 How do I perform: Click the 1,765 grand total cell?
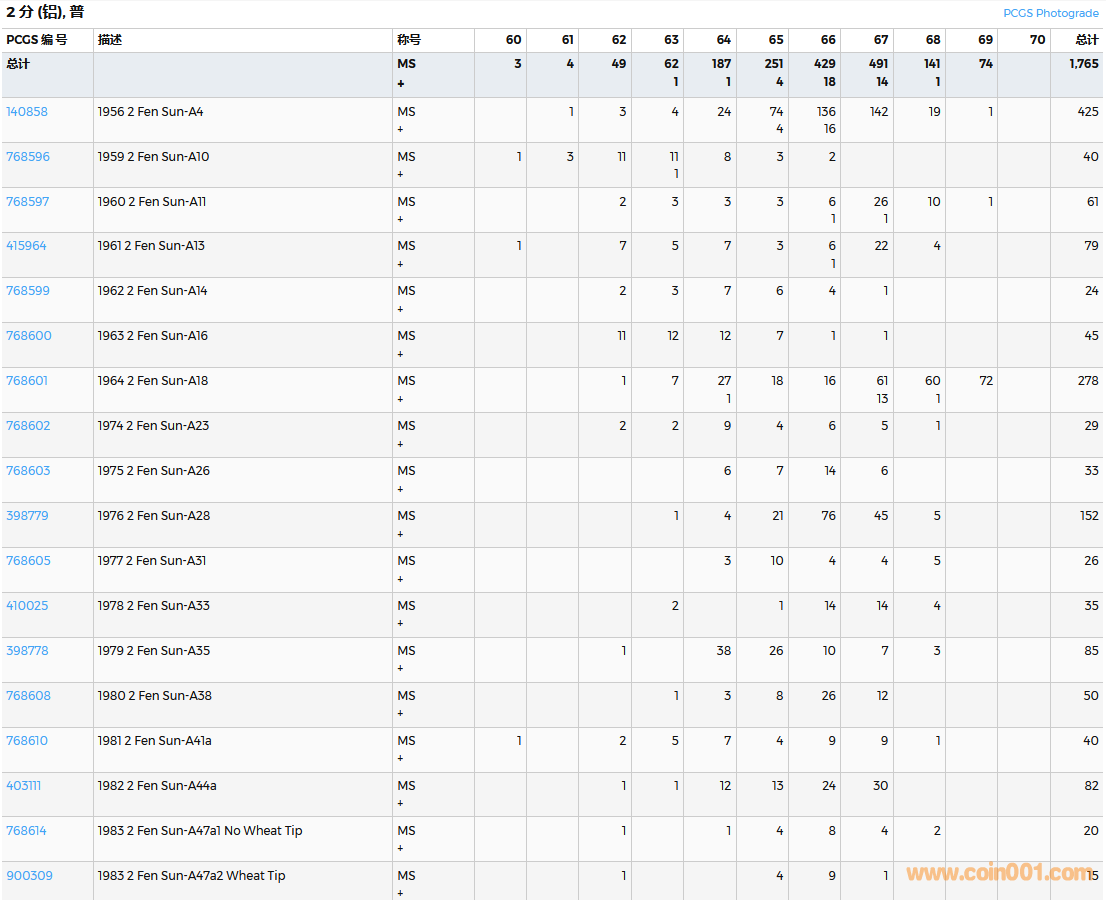(1083, 64)
